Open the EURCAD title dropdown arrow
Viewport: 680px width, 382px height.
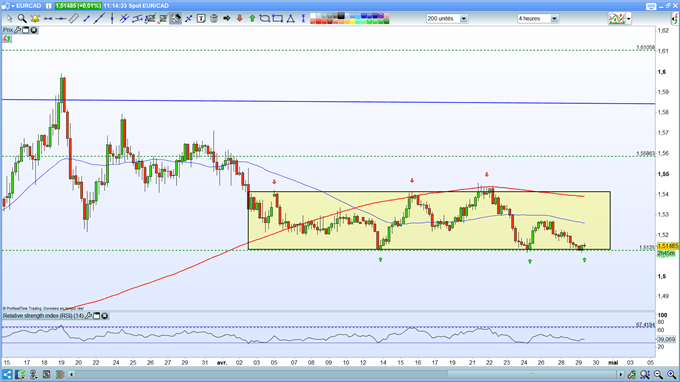pos(13,6)
